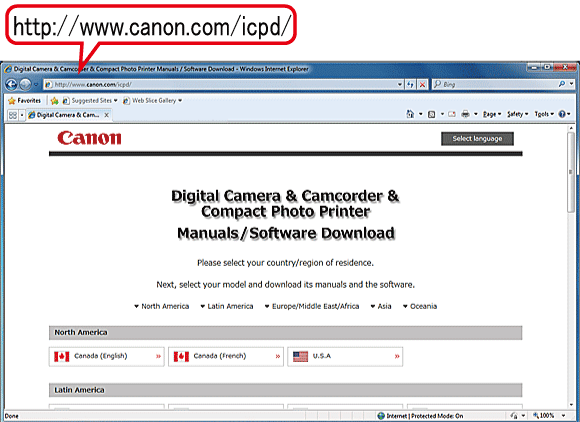The width and height of the screenshot is (580, 422).
Task: Open the Safety menu
Action: point(517,114)
